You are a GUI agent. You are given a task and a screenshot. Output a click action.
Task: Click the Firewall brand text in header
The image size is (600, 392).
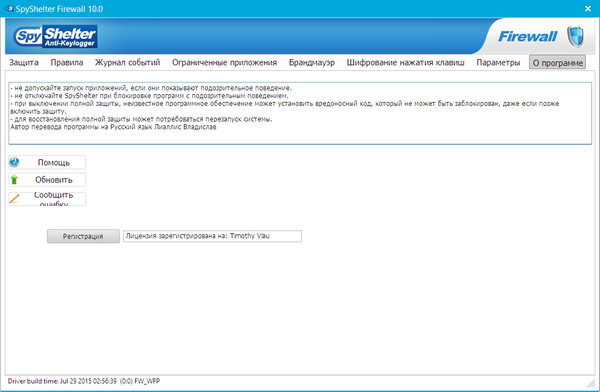point(527,36)
